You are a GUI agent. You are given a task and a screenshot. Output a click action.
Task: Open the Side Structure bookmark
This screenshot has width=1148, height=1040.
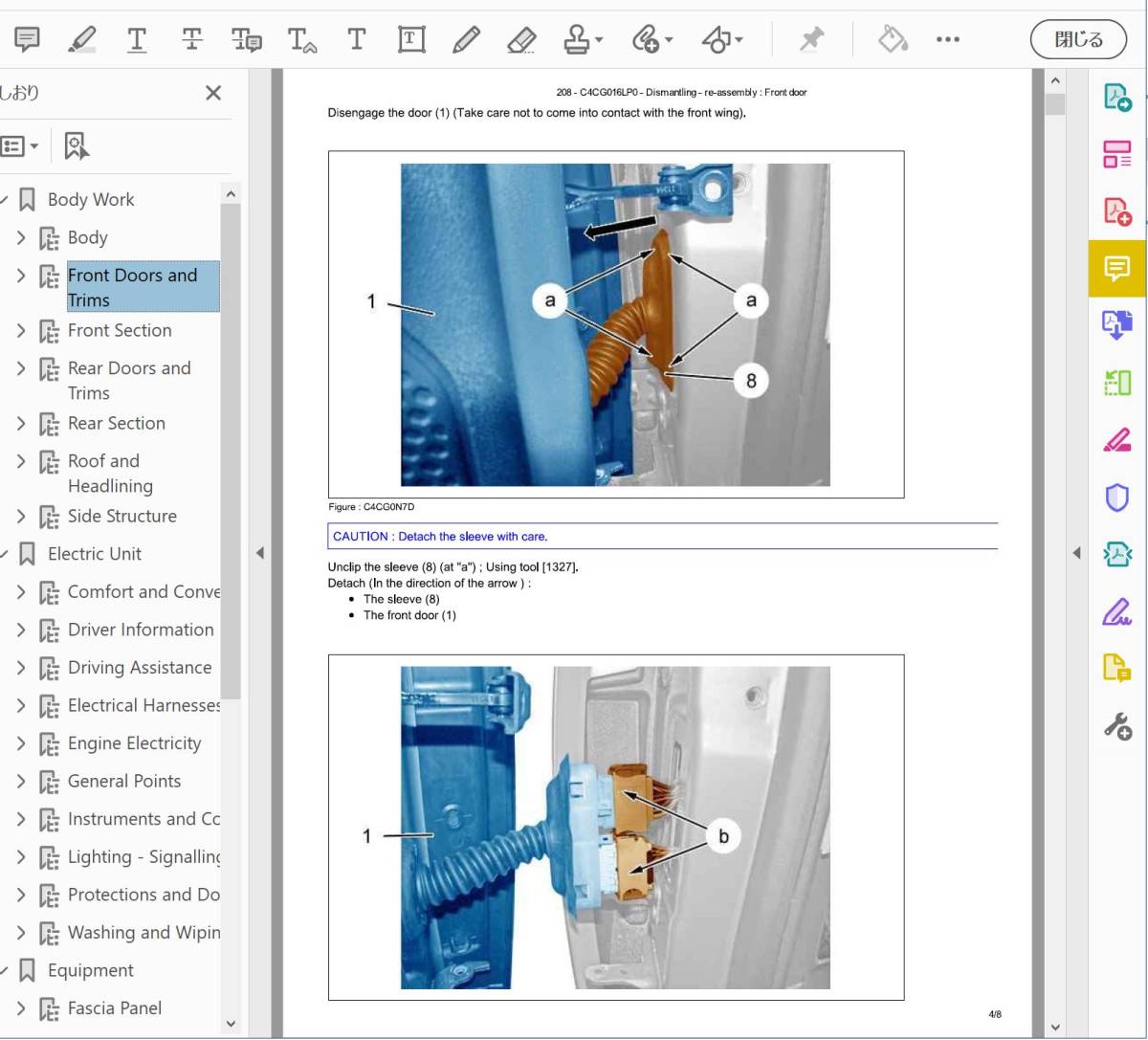(121, 516)
